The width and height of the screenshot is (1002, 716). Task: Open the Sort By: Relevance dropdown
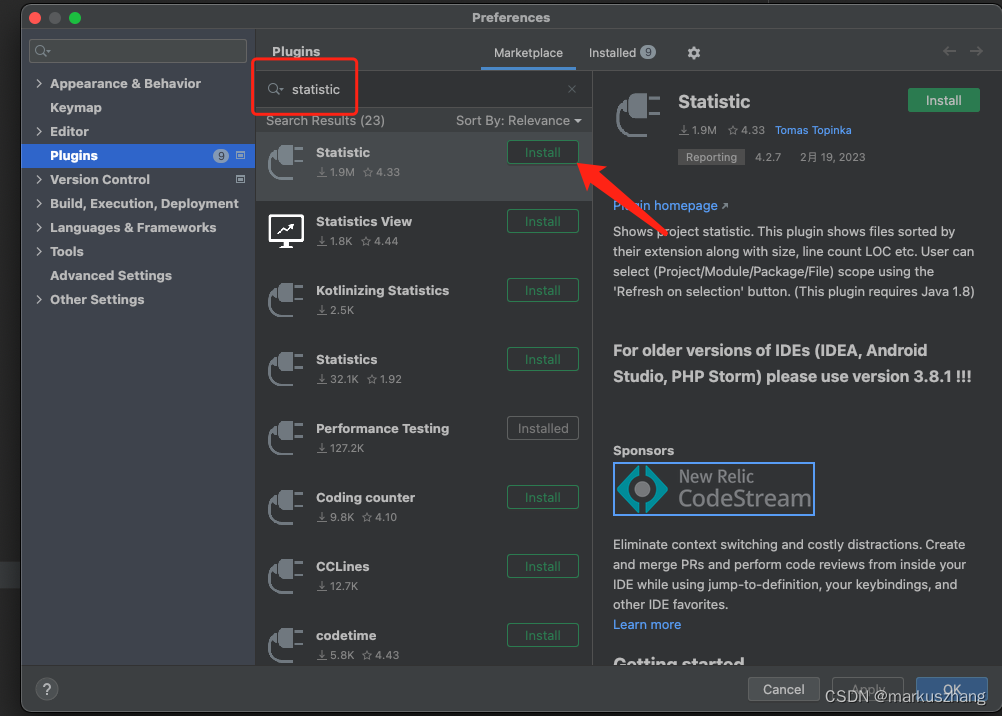click(x=518, y=121)
